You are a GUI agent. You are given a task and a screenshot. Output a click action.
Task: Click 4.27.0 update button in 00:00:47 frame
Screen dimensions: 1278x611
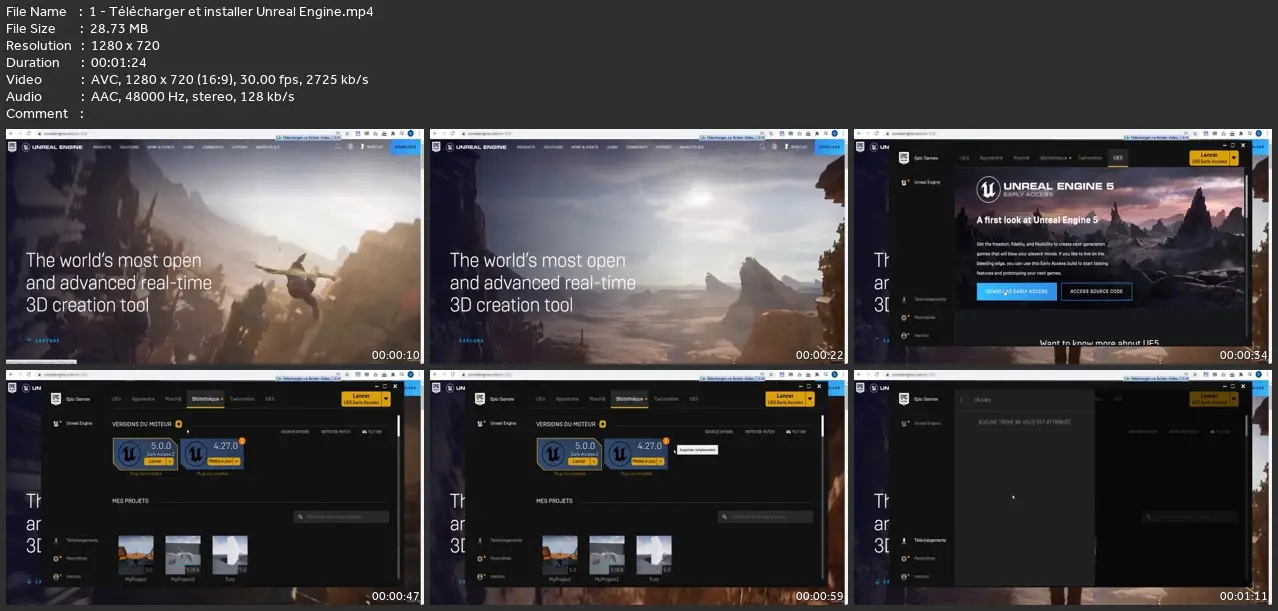(x=220, y=461)
